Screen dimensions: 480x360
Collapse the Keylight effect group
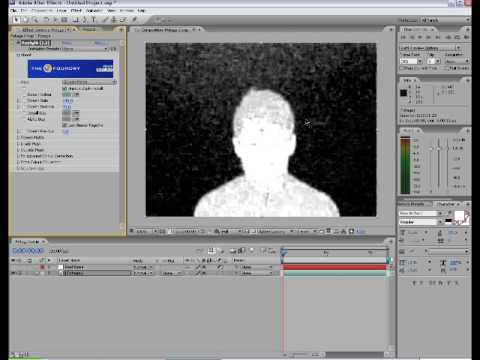18,43
